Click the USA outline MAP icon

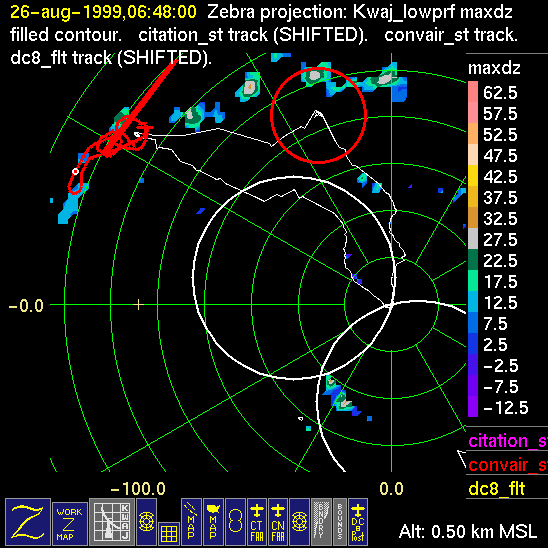coord(213,521)
